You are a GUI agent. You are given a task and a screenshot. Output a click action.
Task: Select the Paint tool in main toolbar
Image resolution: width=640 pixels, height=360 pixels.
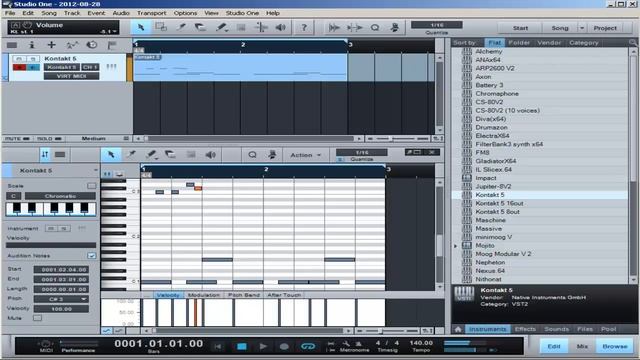coord(221,27)
